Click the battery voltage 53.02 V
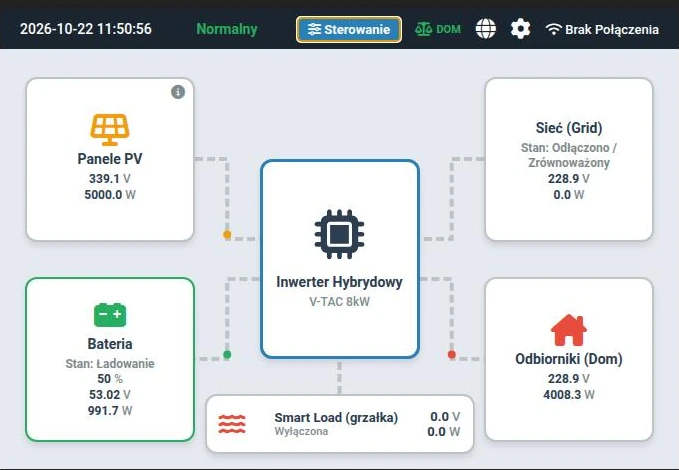The height and width of the screenshot is (470, 679). point(110,395)
